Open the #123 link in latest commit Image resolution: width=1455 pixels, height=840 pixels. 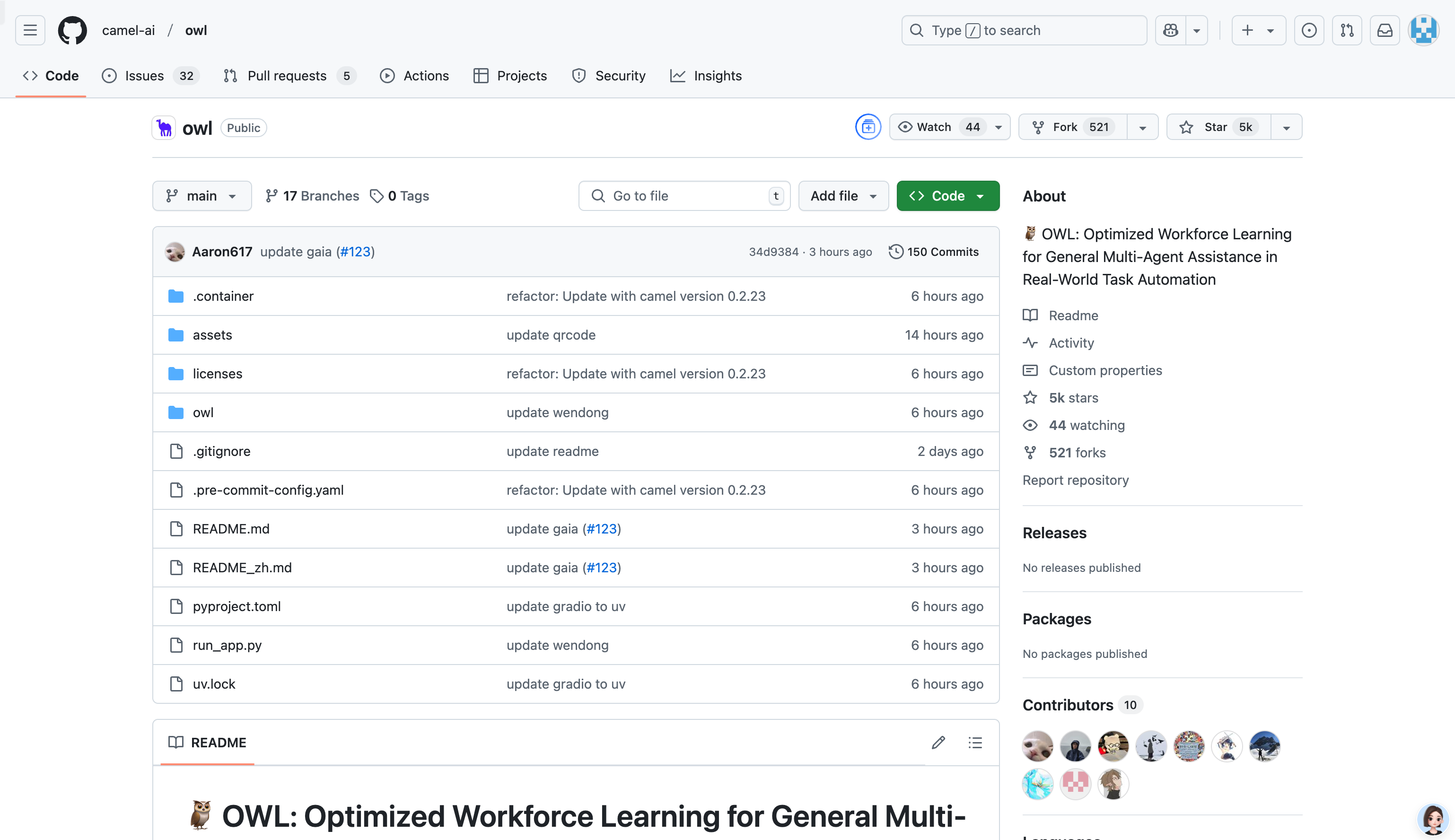355,252
